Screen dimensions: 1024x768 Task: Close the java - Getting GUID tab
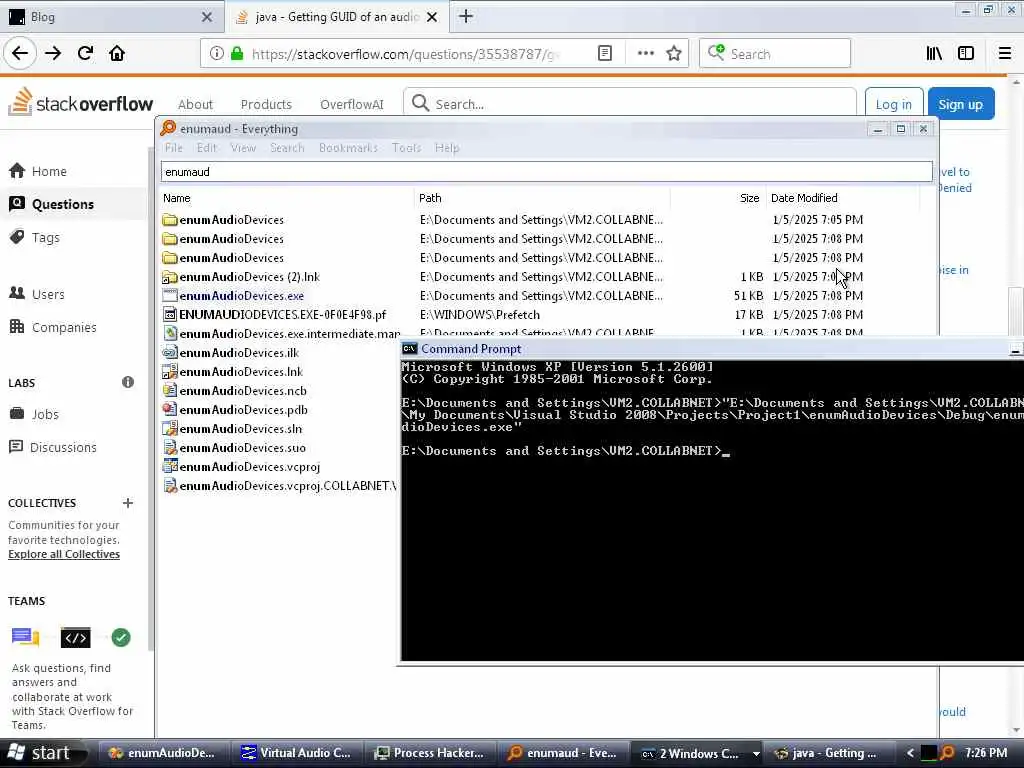coord(432,17)
